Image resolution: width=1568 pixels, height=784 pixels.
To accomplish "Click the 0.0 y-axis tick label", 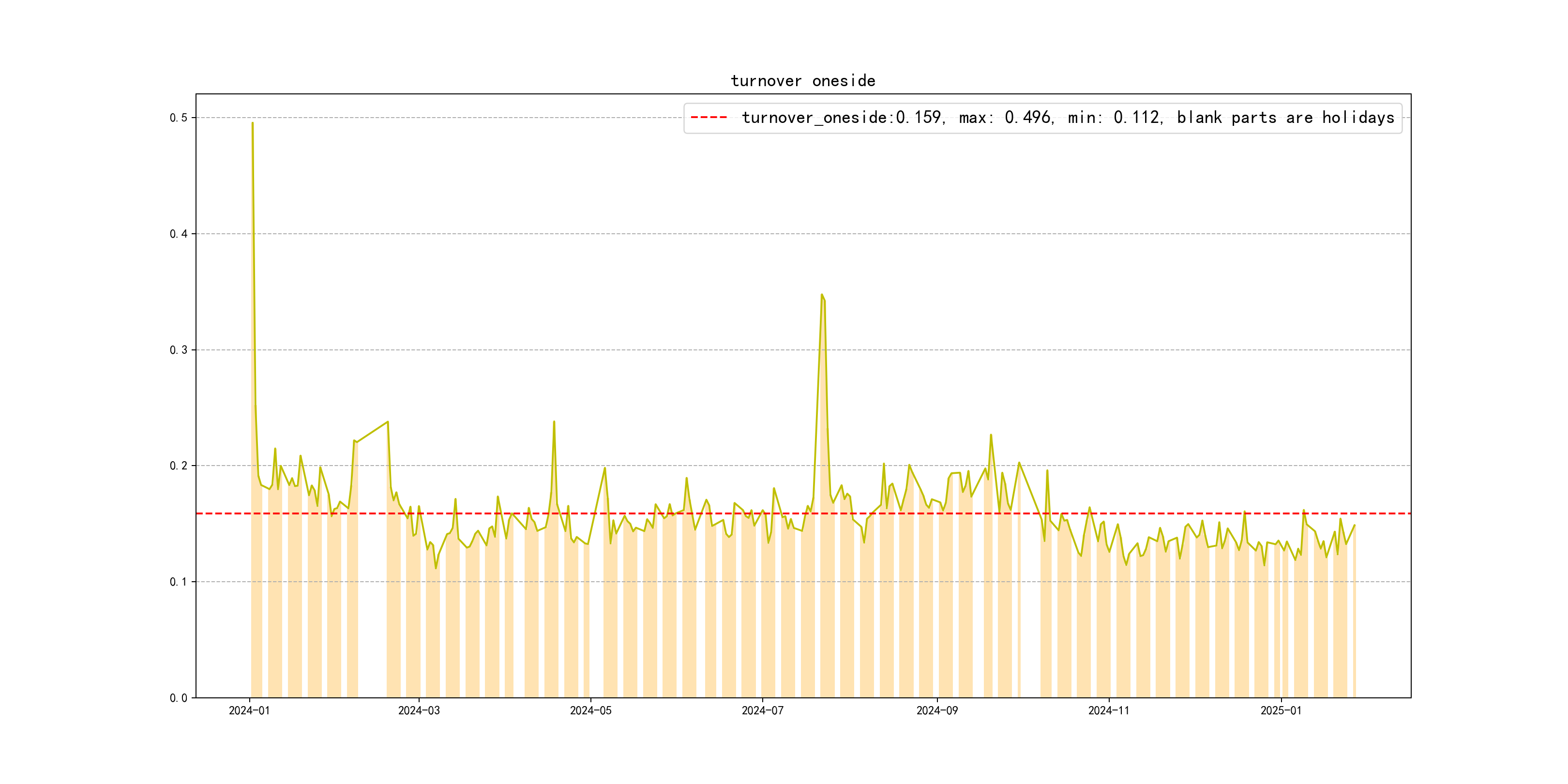I will tap(179, 697).
